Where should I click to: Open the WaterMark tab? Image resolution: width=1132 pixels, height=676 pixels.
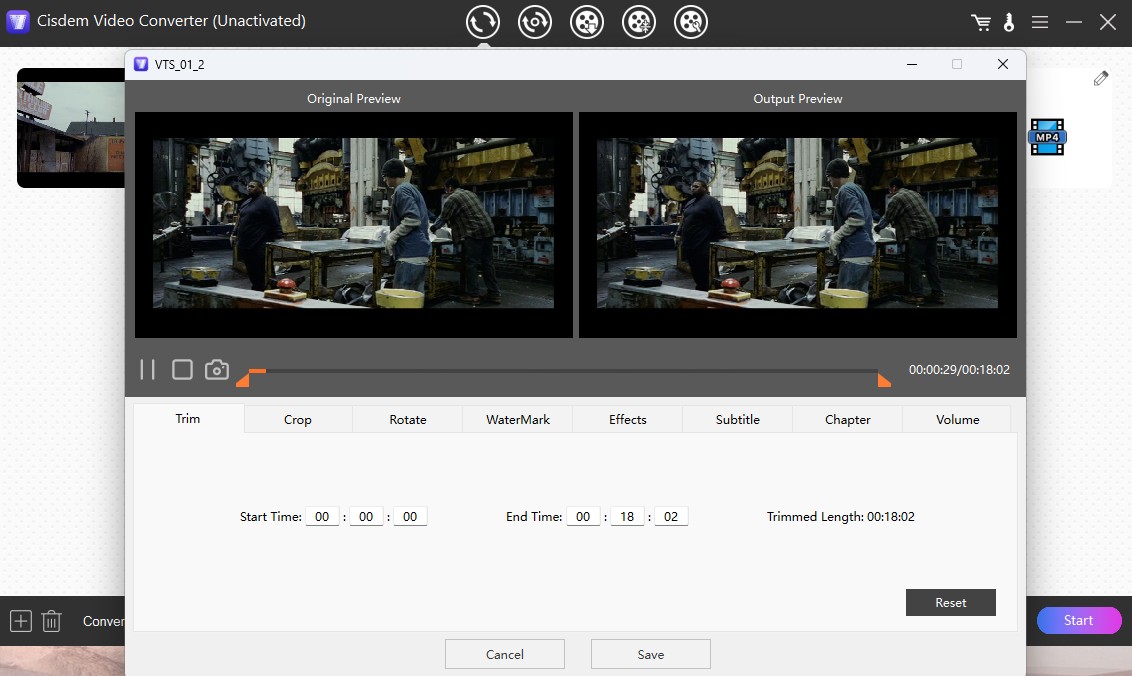[x=518, y=420]
